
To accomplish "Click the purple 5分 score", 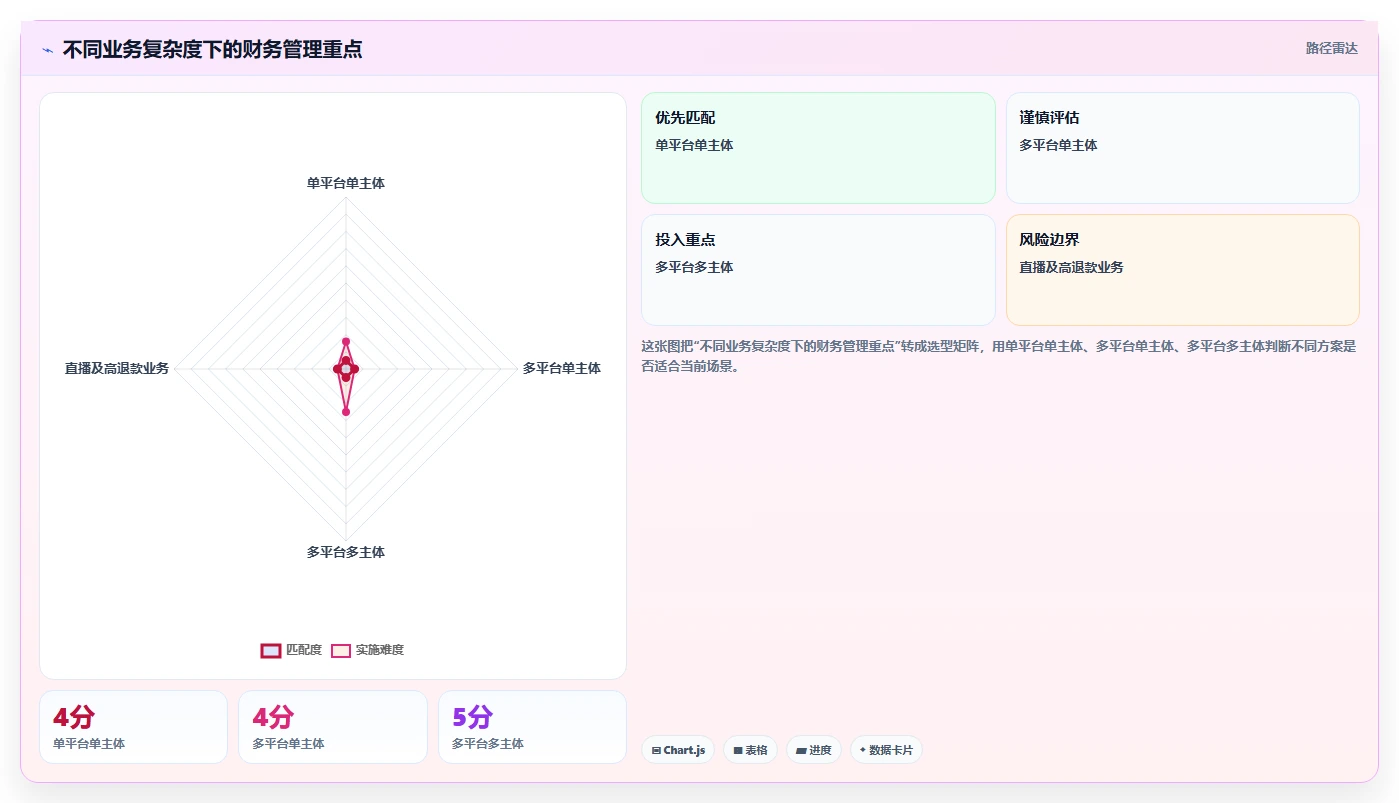I will coord(473,717).
